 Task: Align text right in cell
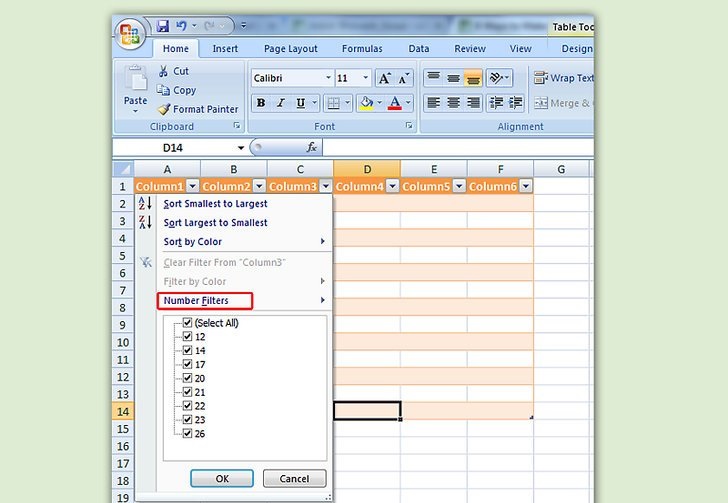tap(473, 103)
